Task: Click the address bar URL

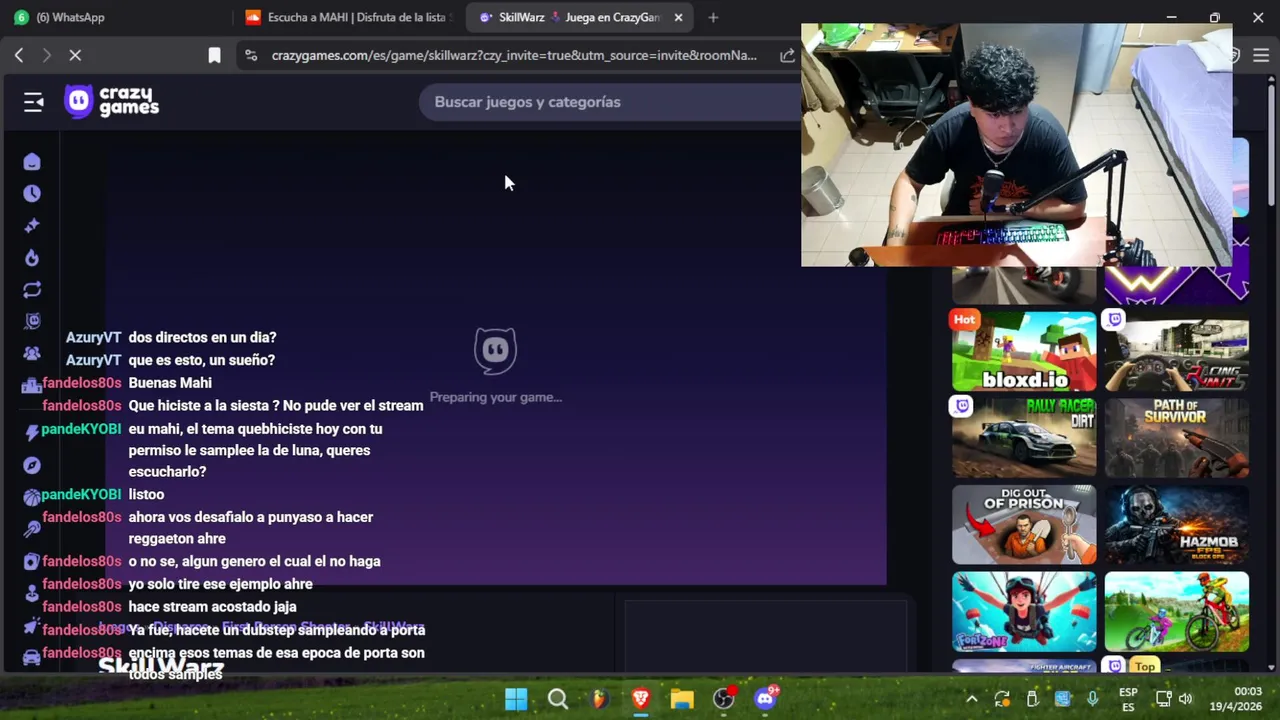Action: [x=514, y=55]
